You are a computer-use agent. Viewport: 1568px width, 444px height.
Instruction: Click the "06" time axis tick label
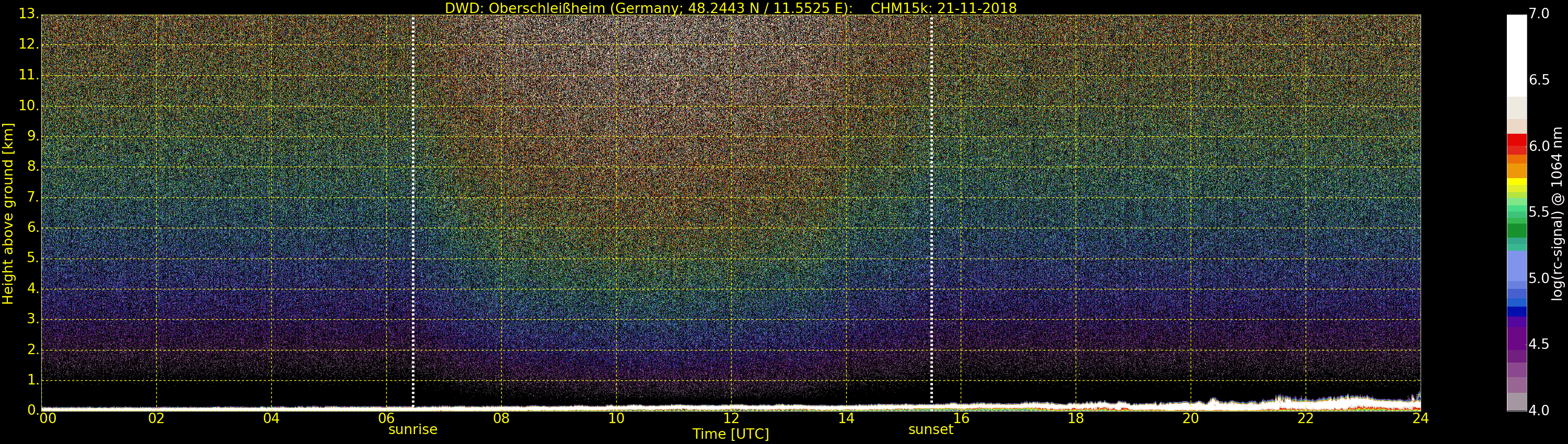tap(386, 418)
